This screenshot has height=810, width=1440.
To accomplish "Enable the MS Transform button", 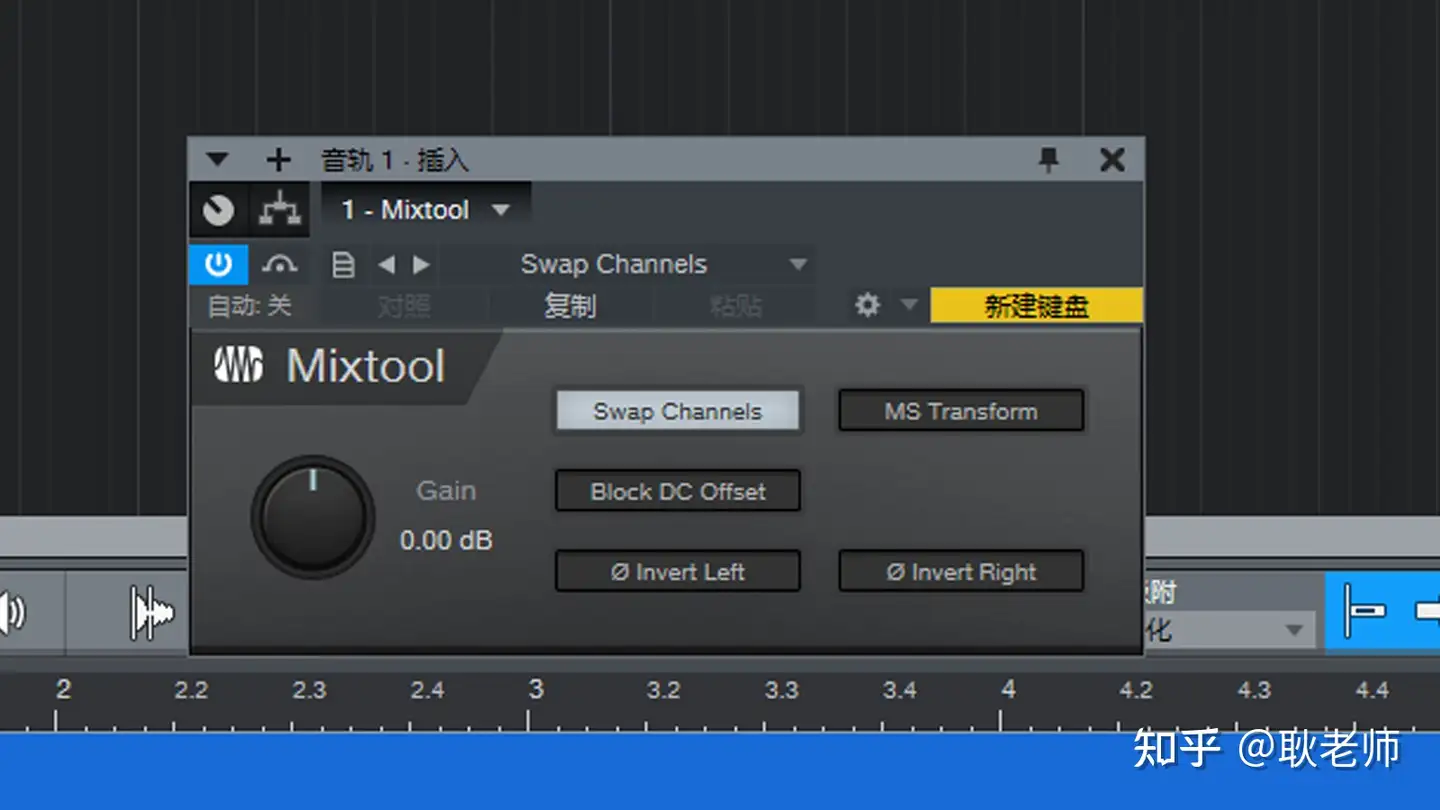I will pyautogui.click(x=961, y=411).
